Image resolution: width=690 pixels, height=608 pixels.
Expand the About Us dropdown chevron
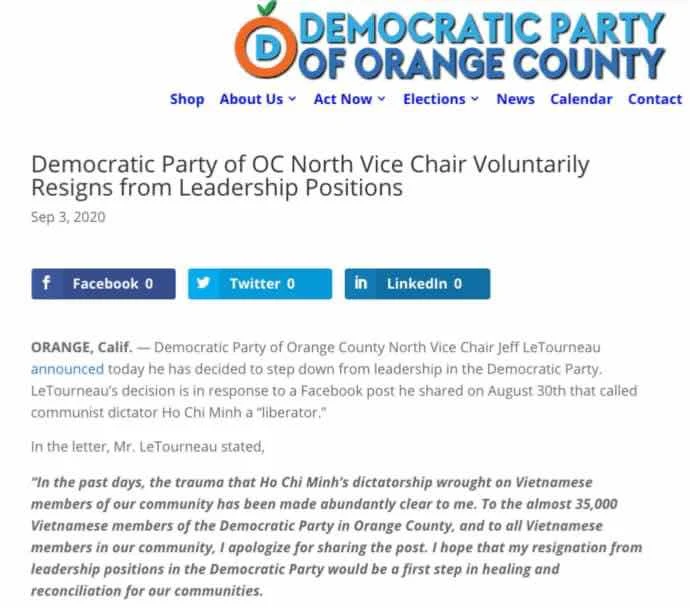[292, 99]
